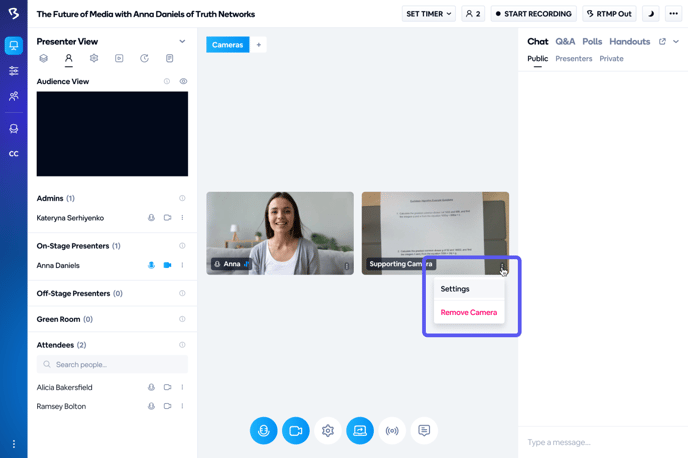688x458 pixels.
Task: Open options menu for Kateryna Serhiyenko
Action: click(x=183, y=218)
